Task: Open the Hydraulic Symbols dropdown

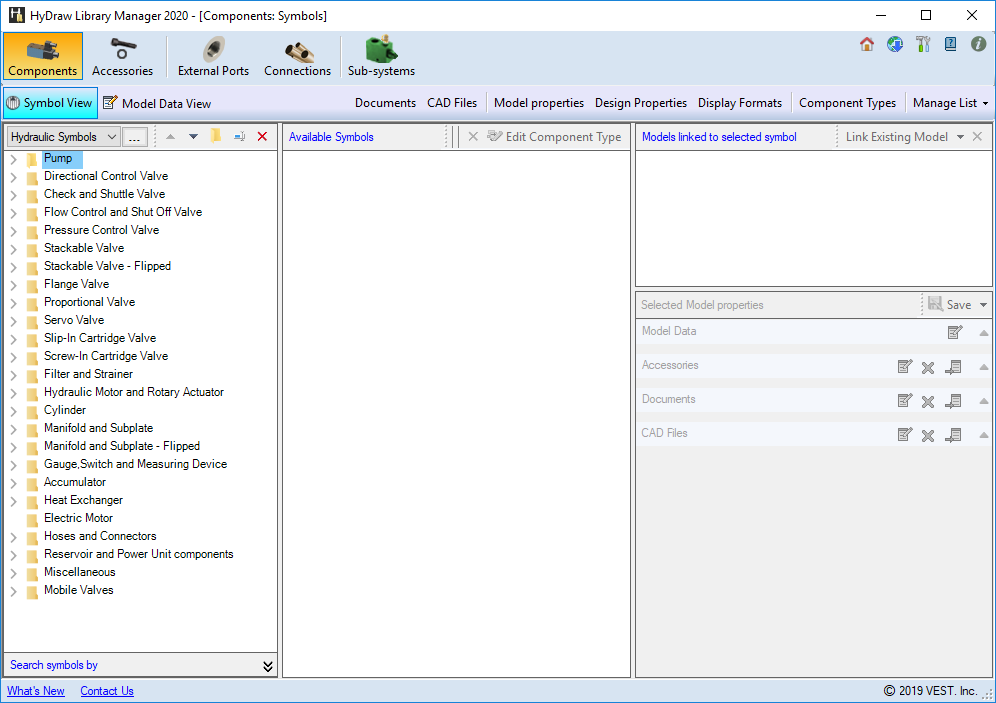Action: pyautogui.click(x=63, y=137)
